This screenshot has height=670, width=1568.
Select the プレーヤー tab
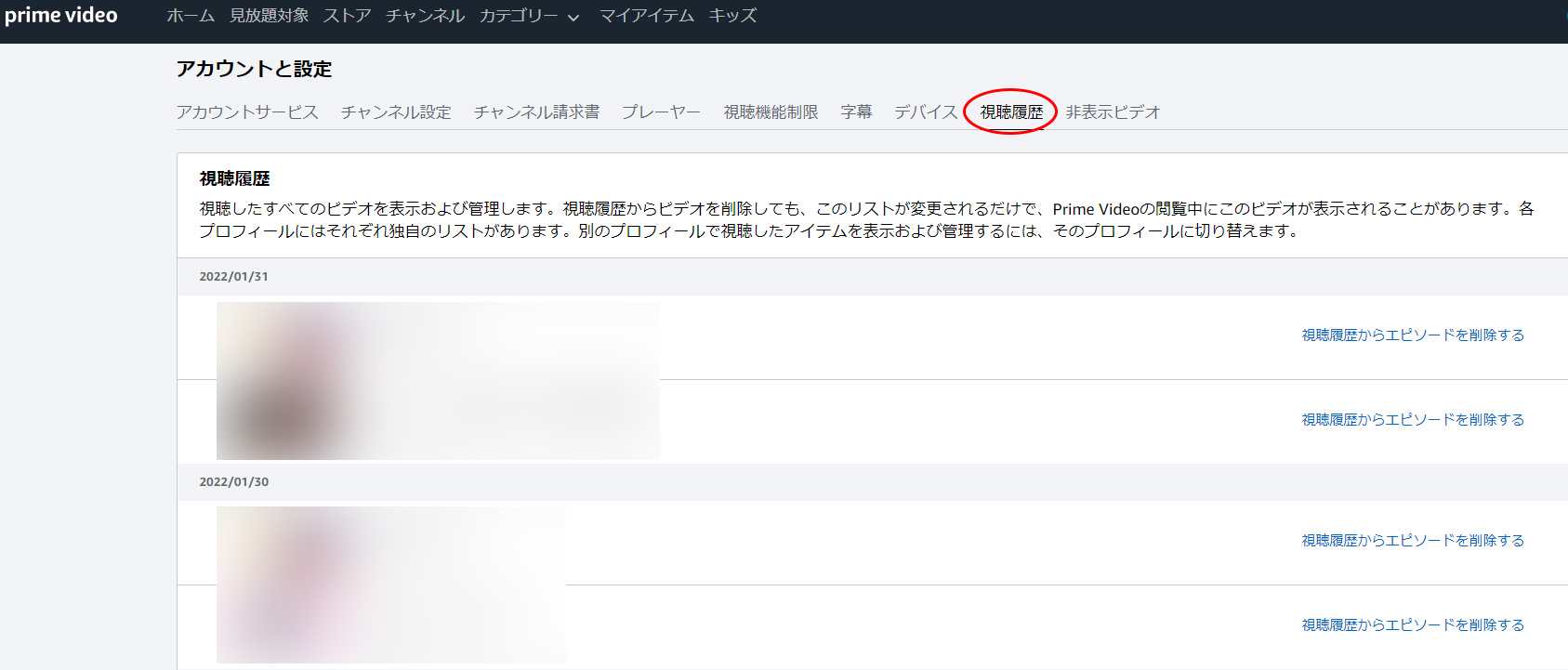[662, 112]
